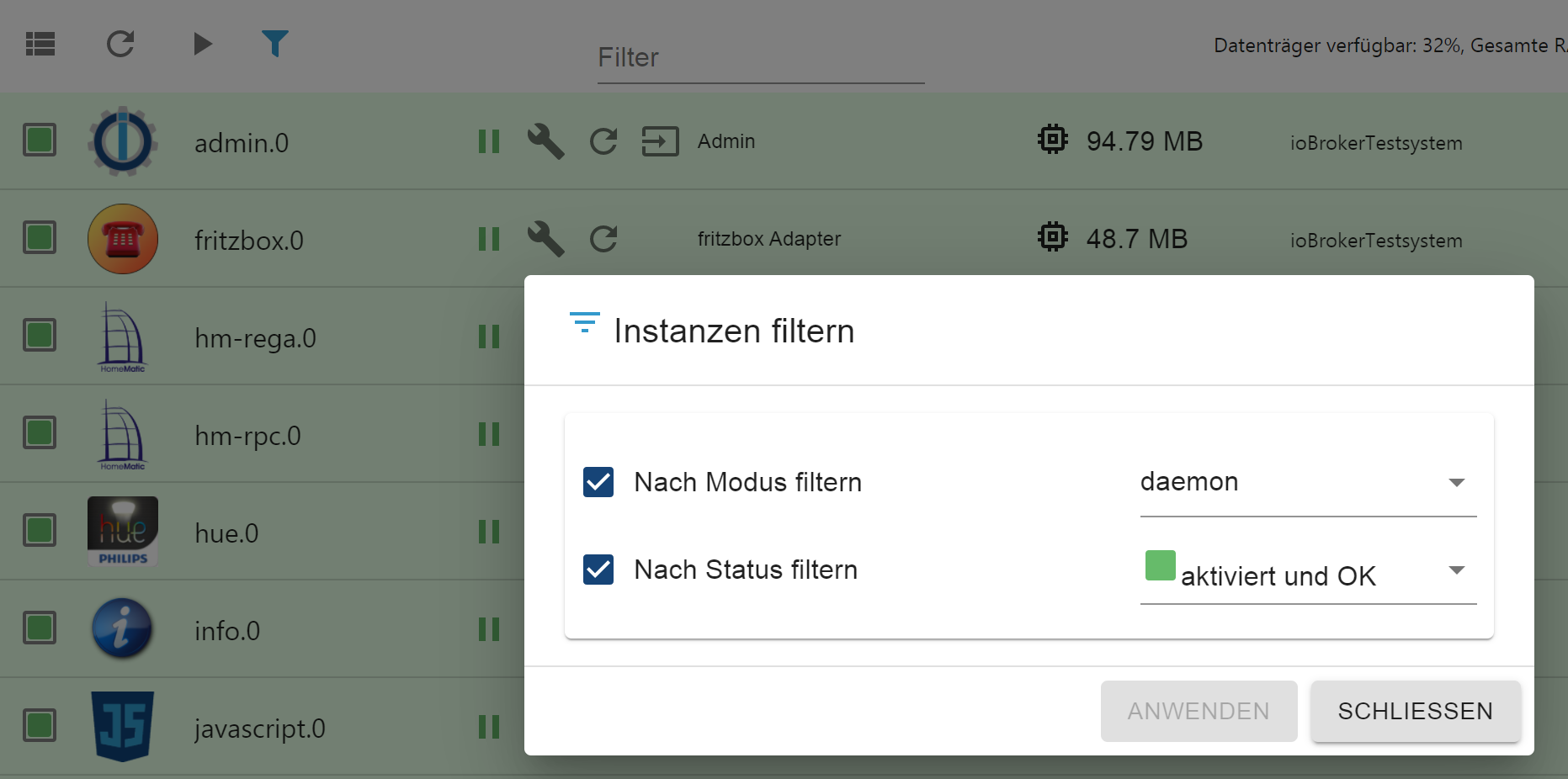
Task: Click the list view icon top left
Action: tap(40, 44)
